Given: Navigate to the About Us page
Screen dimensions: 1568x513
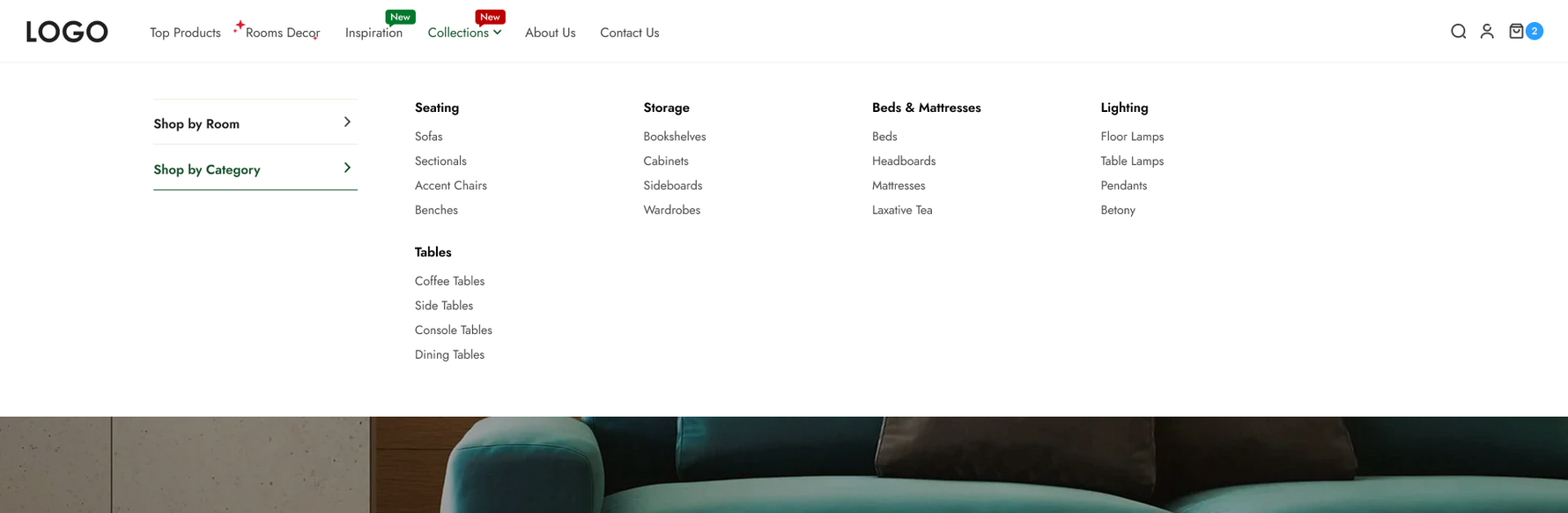Looking at the screenshot, I should pos(550,33).
